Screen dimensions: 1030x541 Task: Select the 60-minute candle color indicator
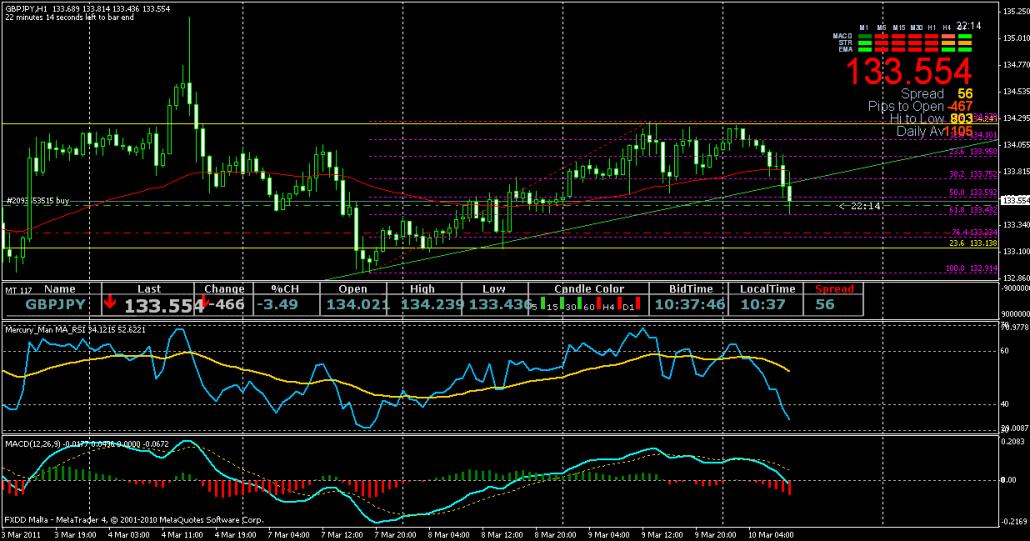(x=589, y=304)
